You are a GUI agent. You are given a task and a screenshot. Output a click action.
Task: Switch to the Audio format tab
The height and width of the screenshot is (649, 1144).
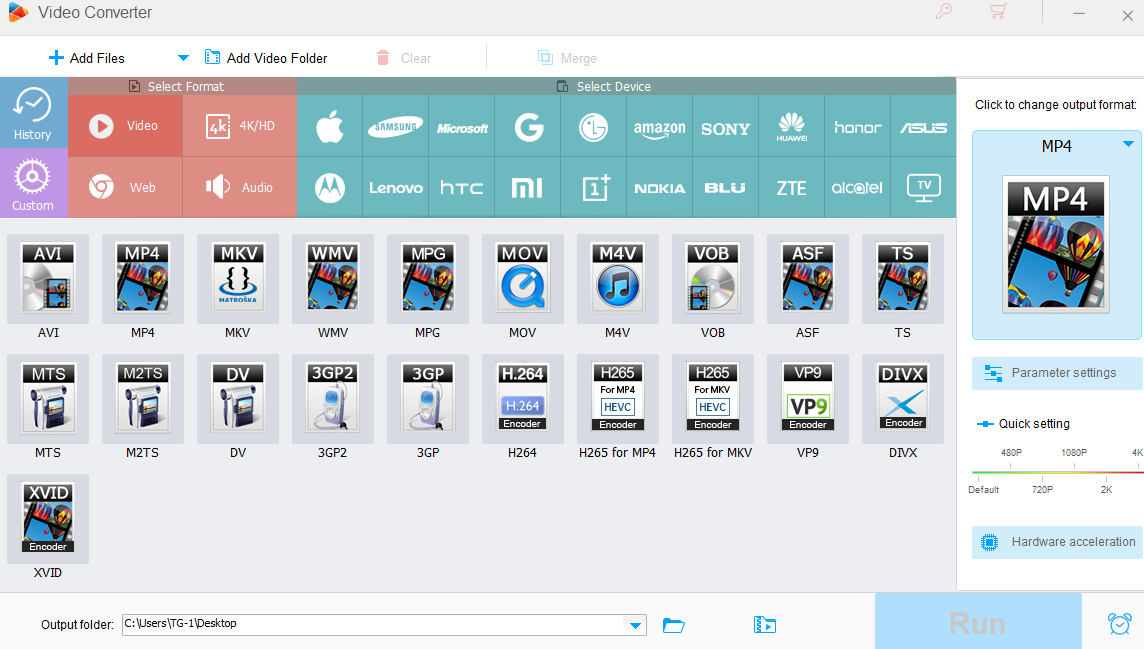pyautogui.click(x=240, y=187)
